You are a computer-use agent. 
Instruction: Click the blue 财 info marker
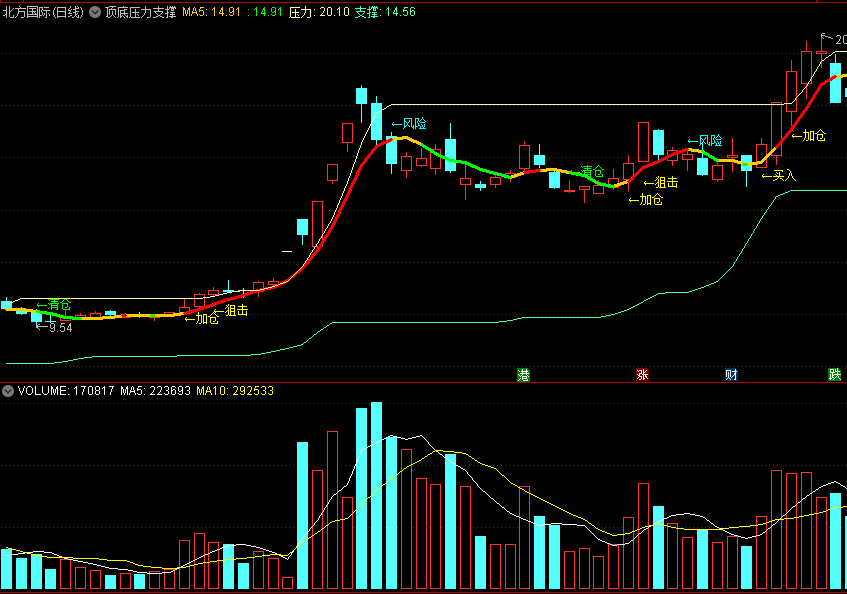[x=731, y=375]
